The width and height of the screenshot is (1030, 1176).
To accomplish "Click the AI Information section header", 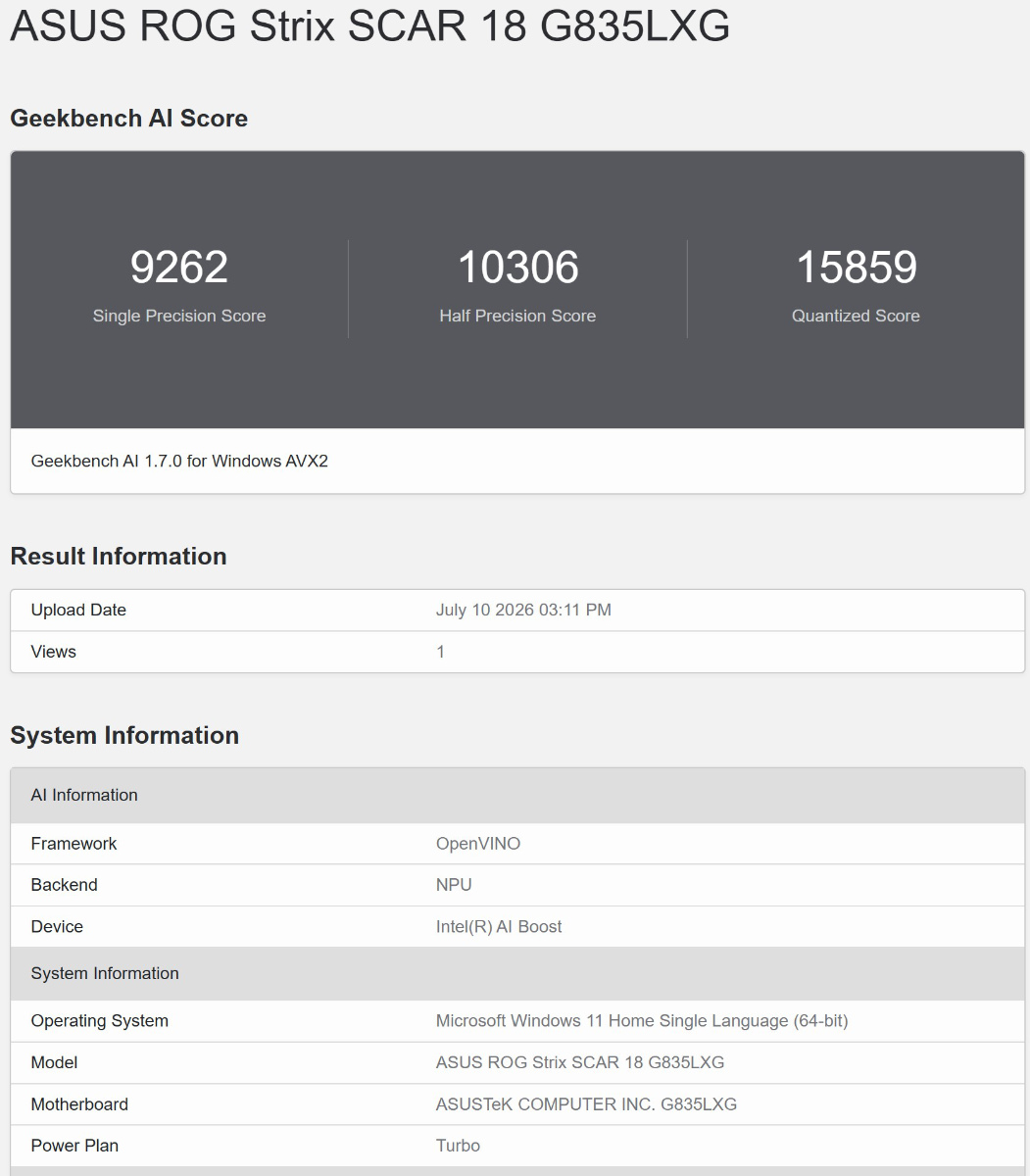I will coord(517,795).
